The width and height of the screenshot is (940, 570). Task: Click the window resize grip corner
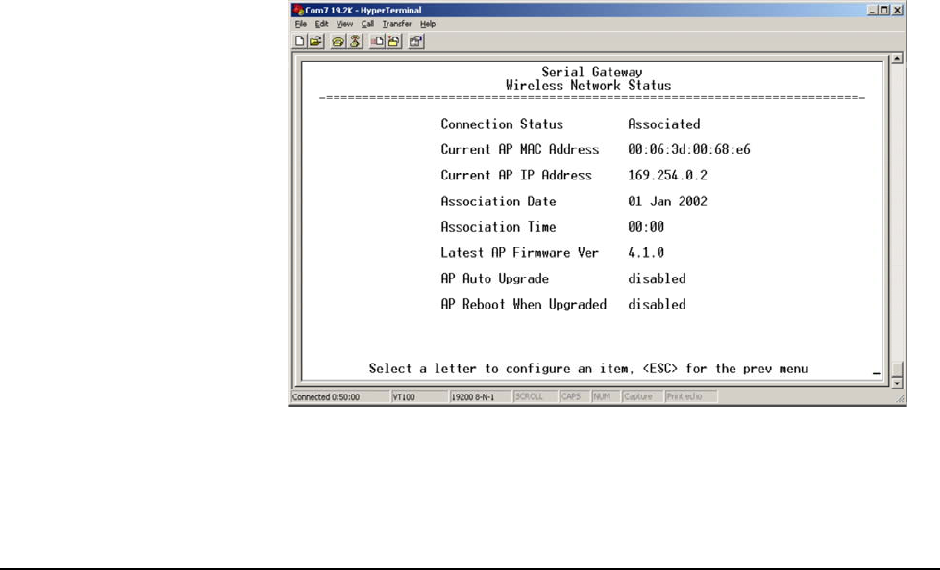(901, 399)
